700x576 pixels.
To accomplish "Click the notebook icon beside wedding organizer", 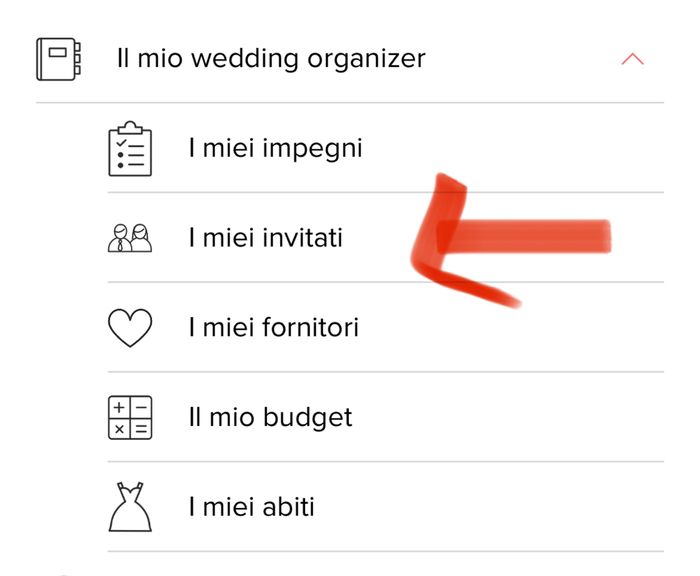I will (x=58, y=58).
